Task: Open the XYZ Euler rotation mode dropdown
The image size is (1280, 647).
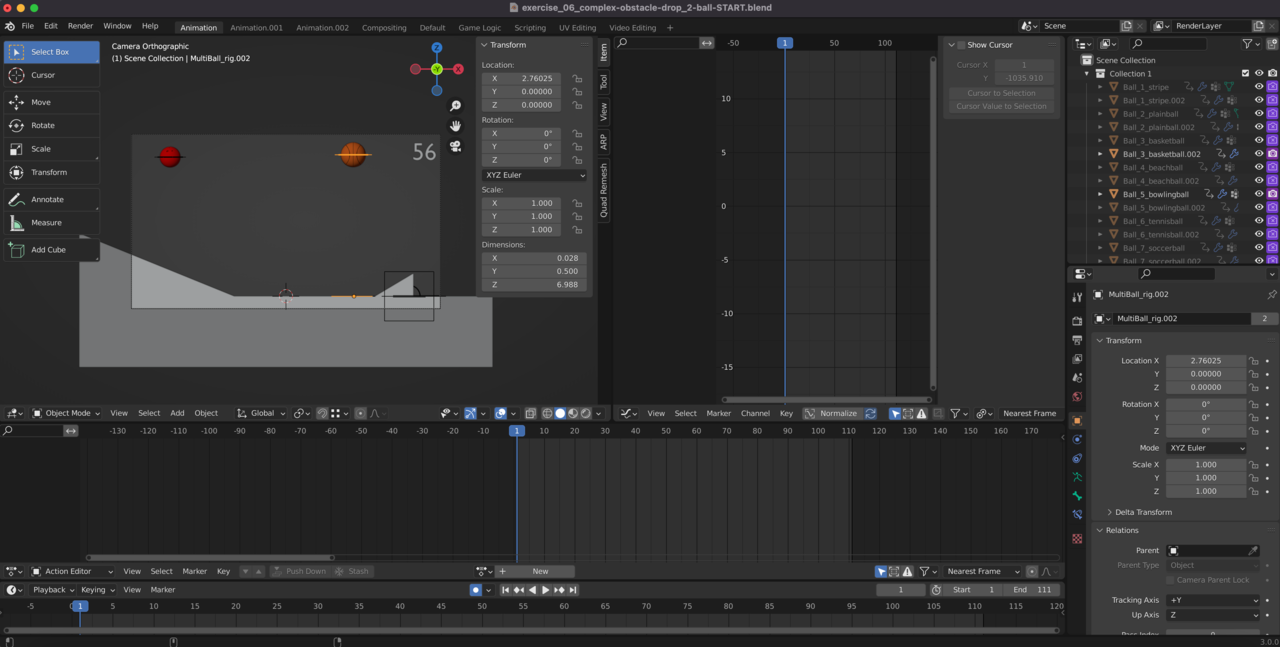Action: click(x=534, y=175)
